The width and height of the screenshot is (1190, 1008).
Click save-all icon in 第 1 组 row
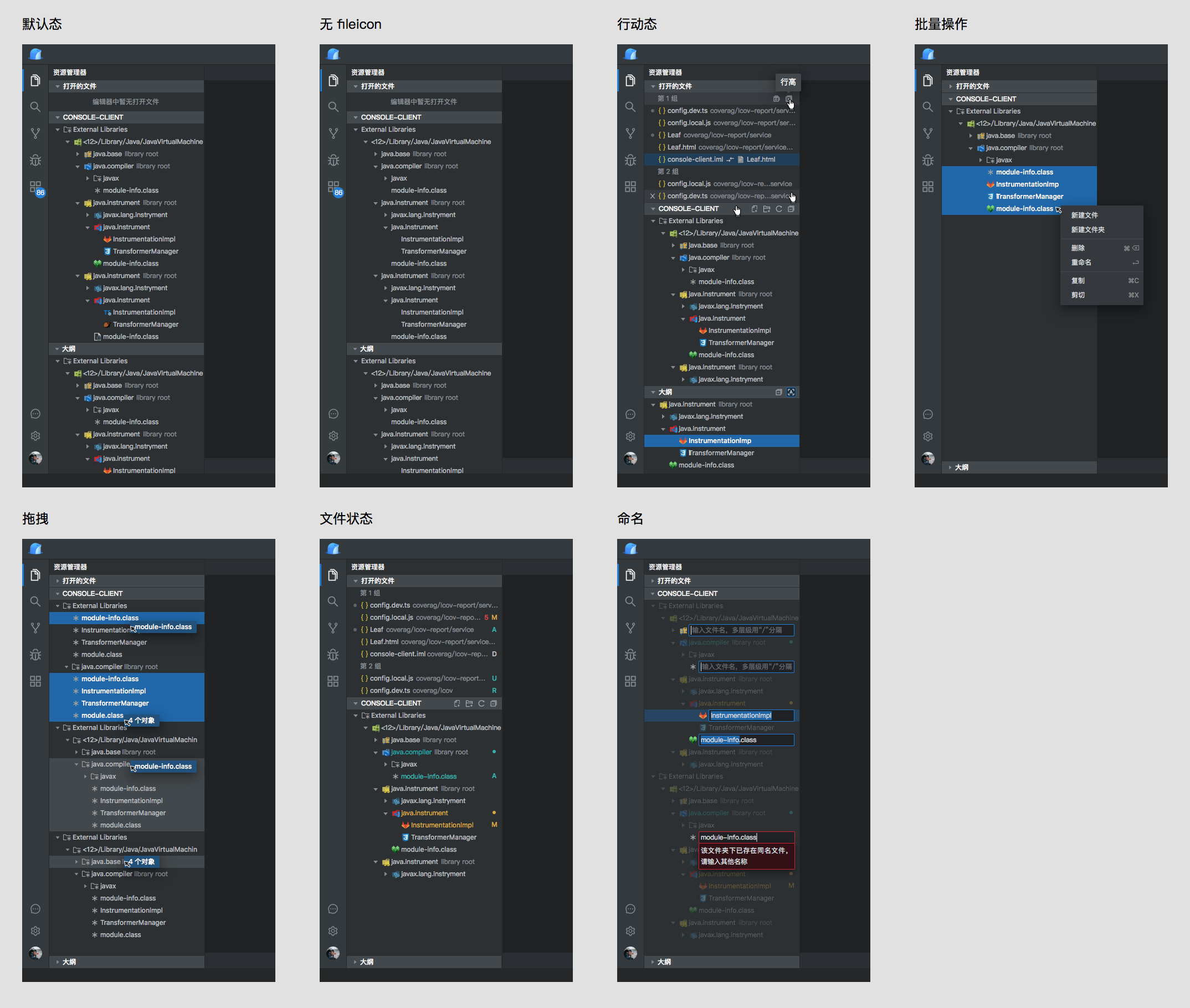point(776,99)
